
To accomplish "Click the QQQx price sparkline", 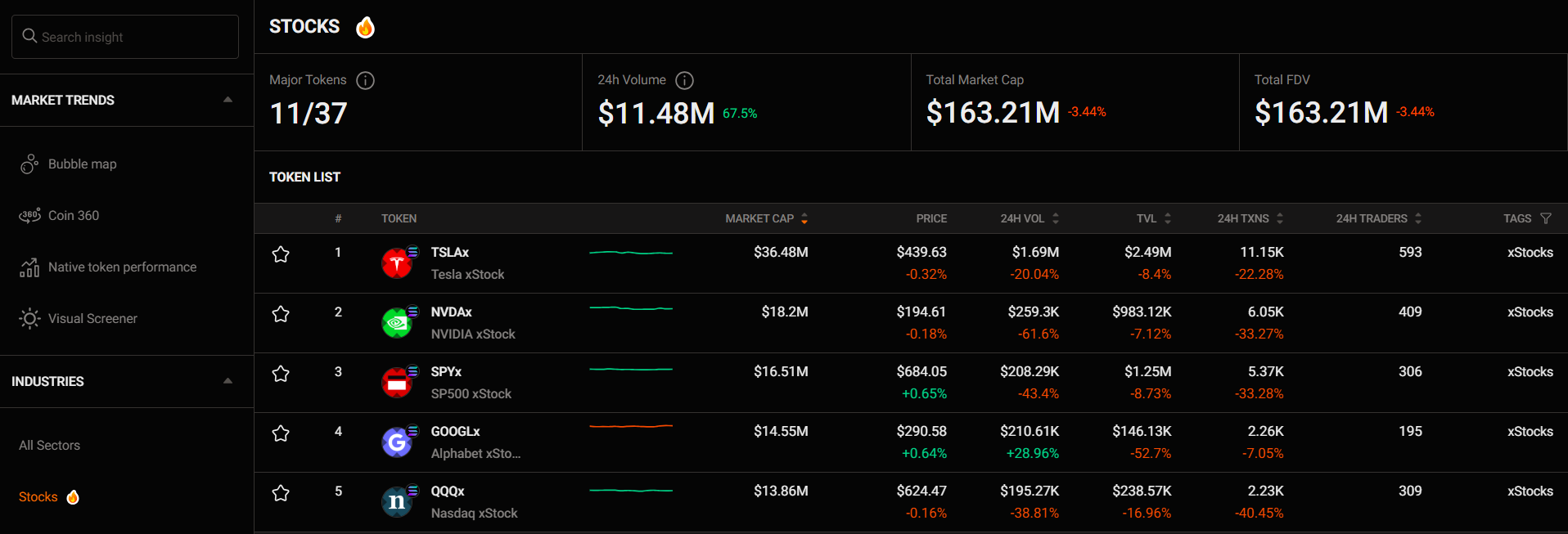I will coord(631,491).
